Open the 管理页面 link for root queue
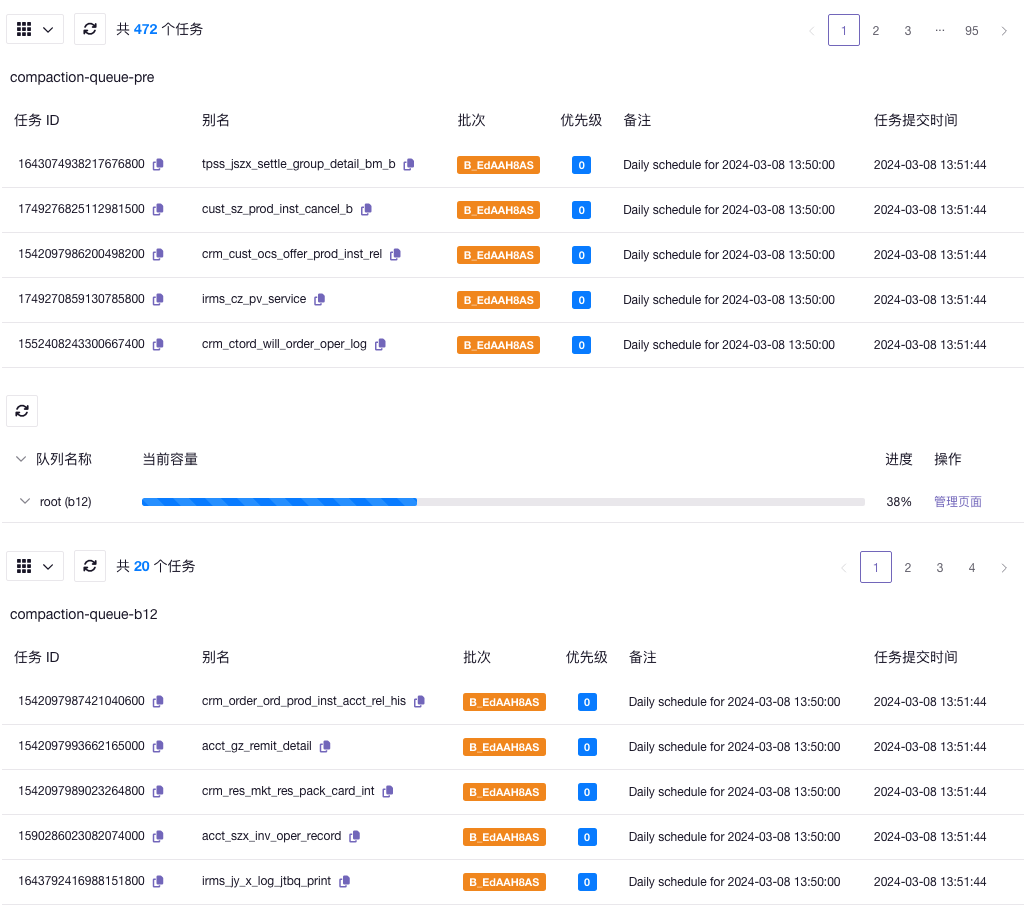 pos(957,501)
